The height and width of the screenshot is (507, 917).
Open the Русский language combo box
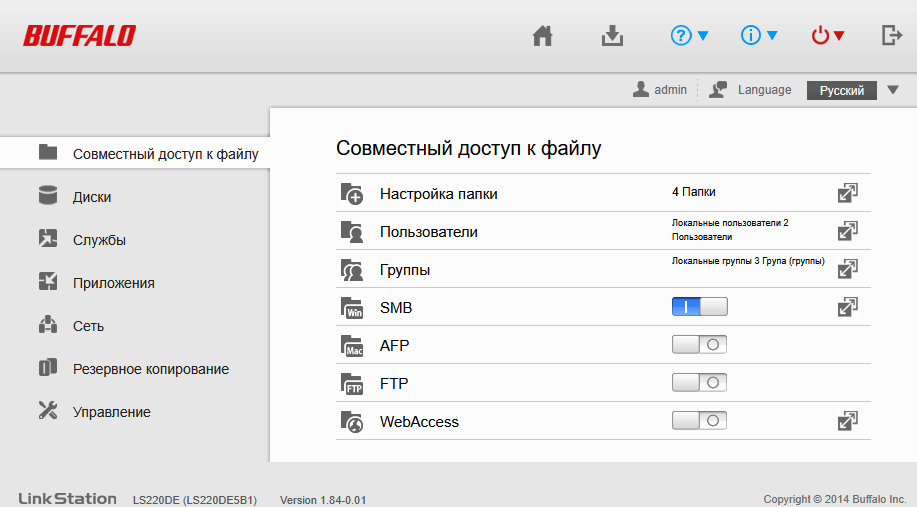[842, 90]
